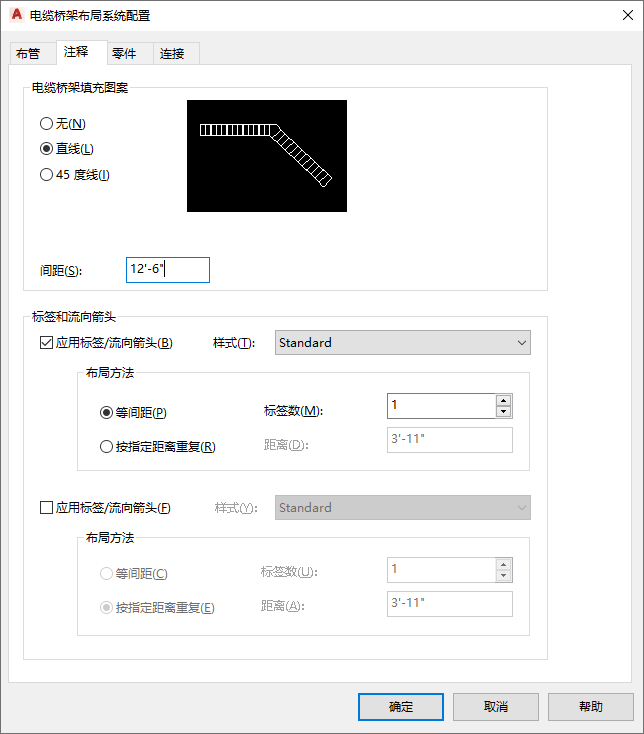The image size is (644, 734).
Task: Select 按指定距离重复(E) radio option
Action: coord(157,608)
